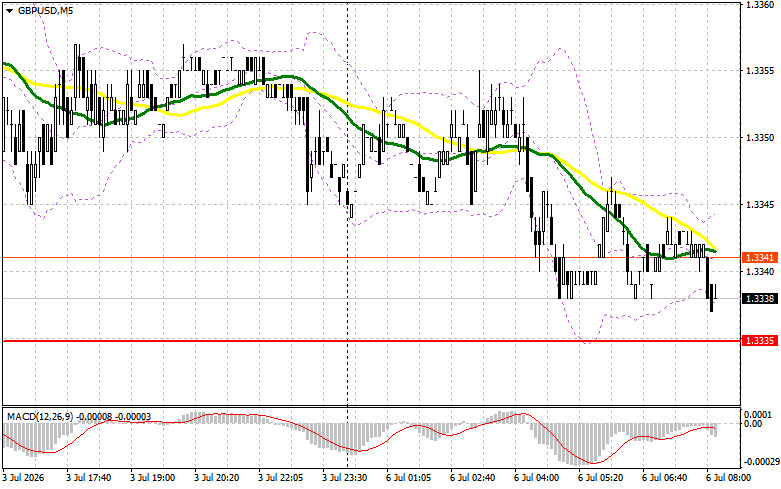Click the 3 Jul 20:20 time label
This screenshot has height=489, width=781.
pyautogui.click(x=217, y=478)
